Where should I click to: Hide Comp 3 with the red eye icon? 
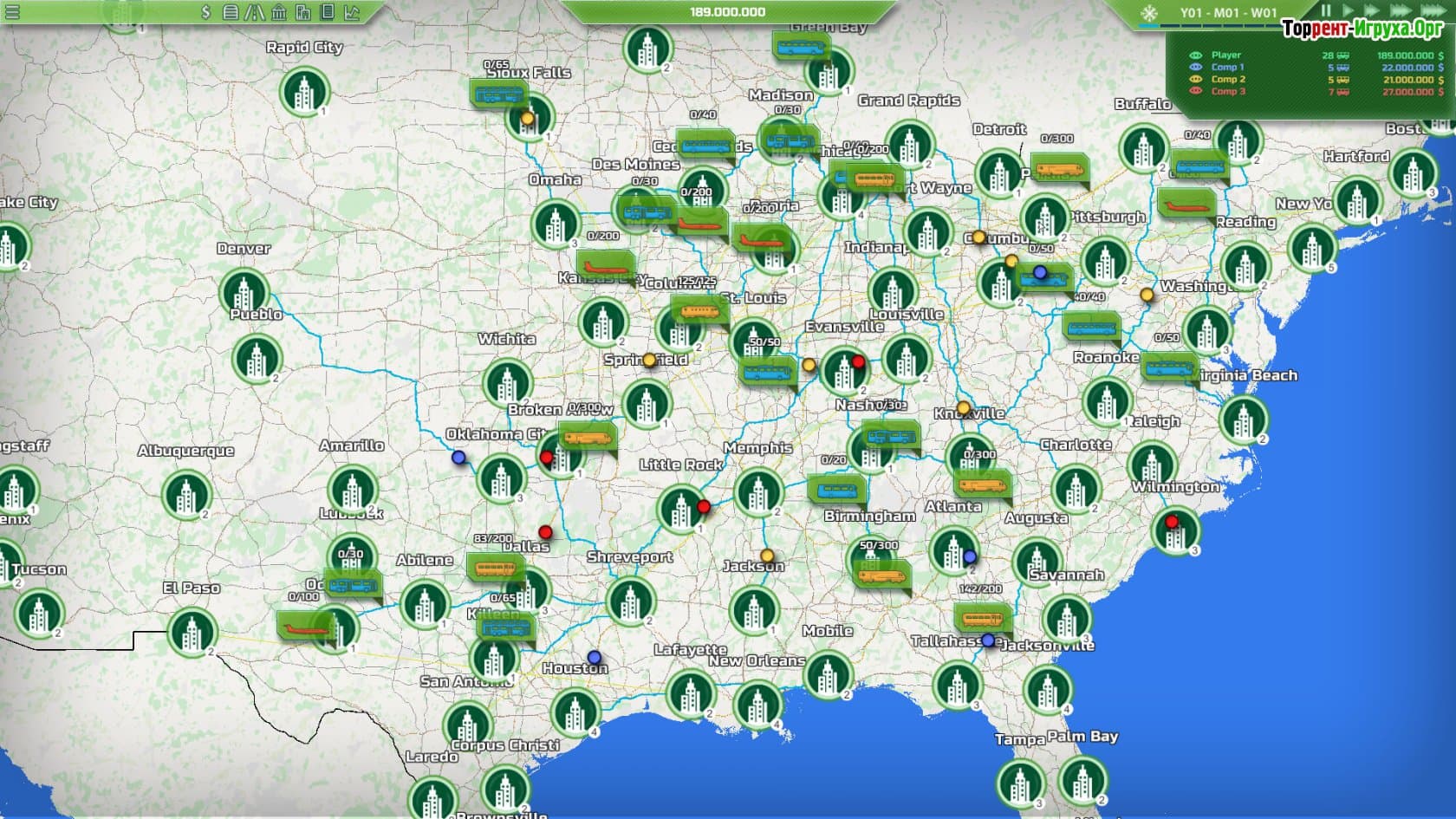(x=1195, y=92)
